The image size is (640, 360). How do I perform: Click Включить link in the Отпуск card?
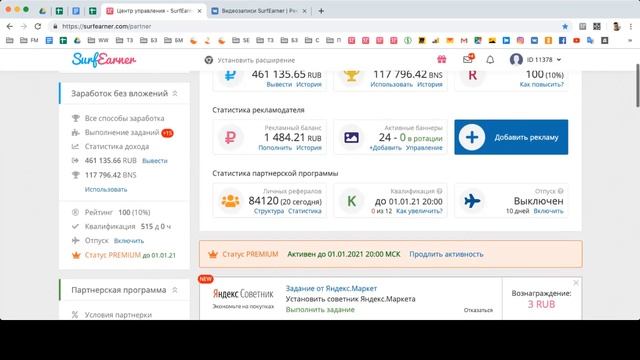pyautogui.click(x=548, y=211)
